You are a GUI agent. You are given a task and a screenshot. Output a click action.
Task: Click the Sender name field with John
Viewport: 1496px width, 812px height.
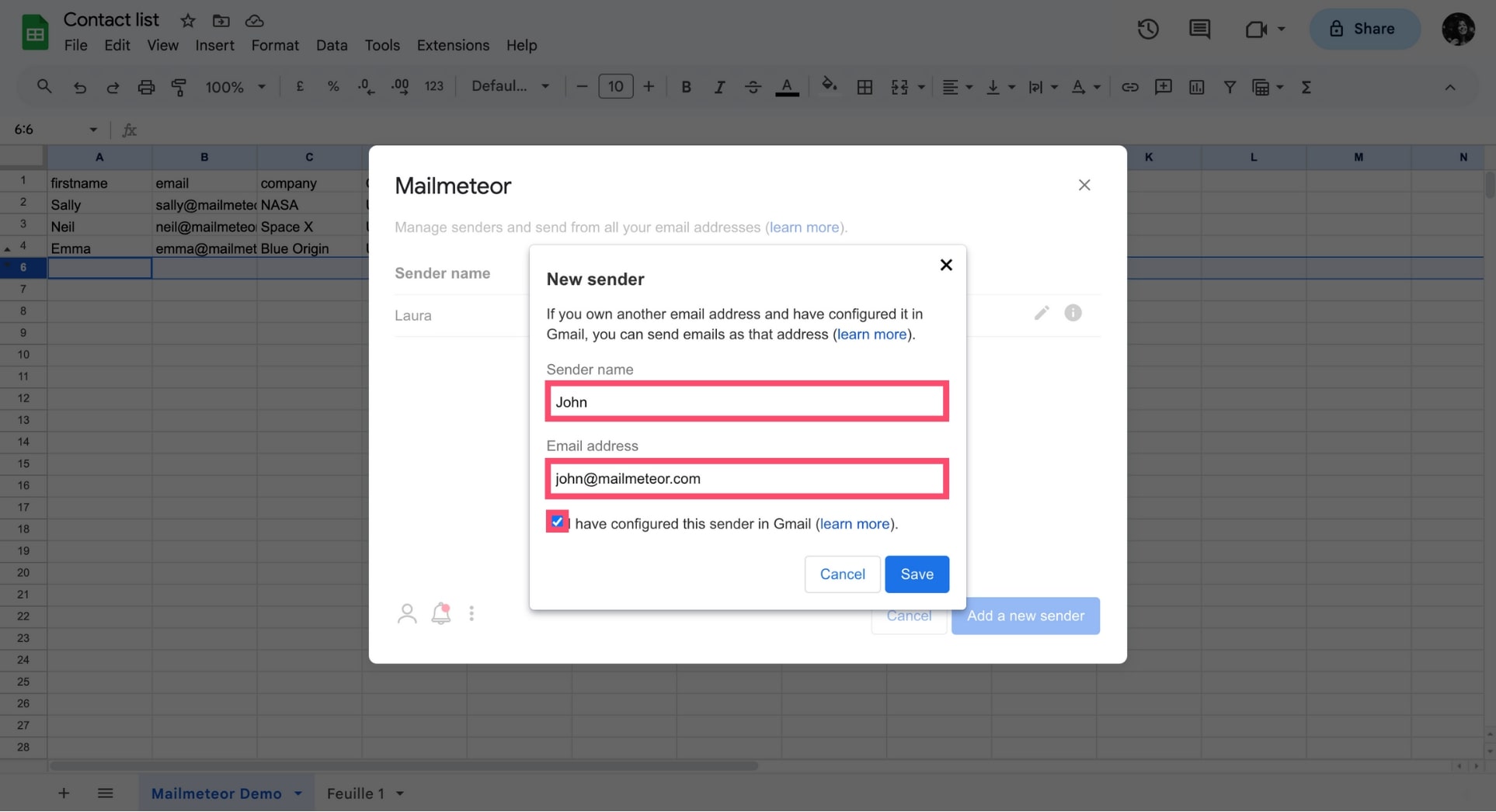[x=746, y=401]
